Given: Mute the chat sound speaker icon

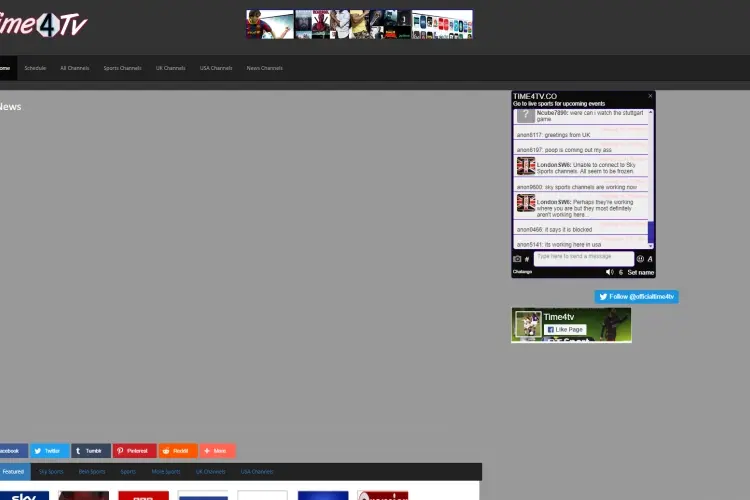Looking at the screenshot, I should click(609, 272).
